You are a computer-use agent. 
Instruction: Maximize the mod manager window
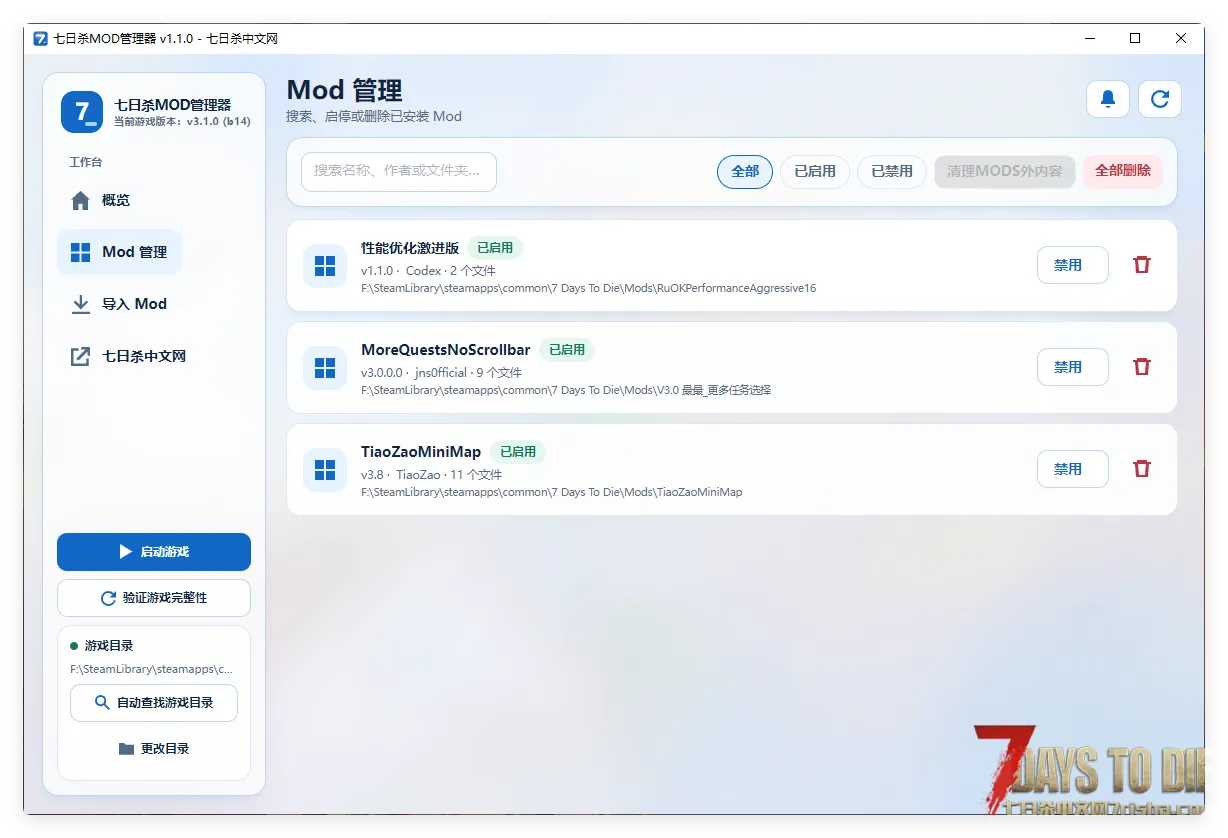click(1135, 39)
